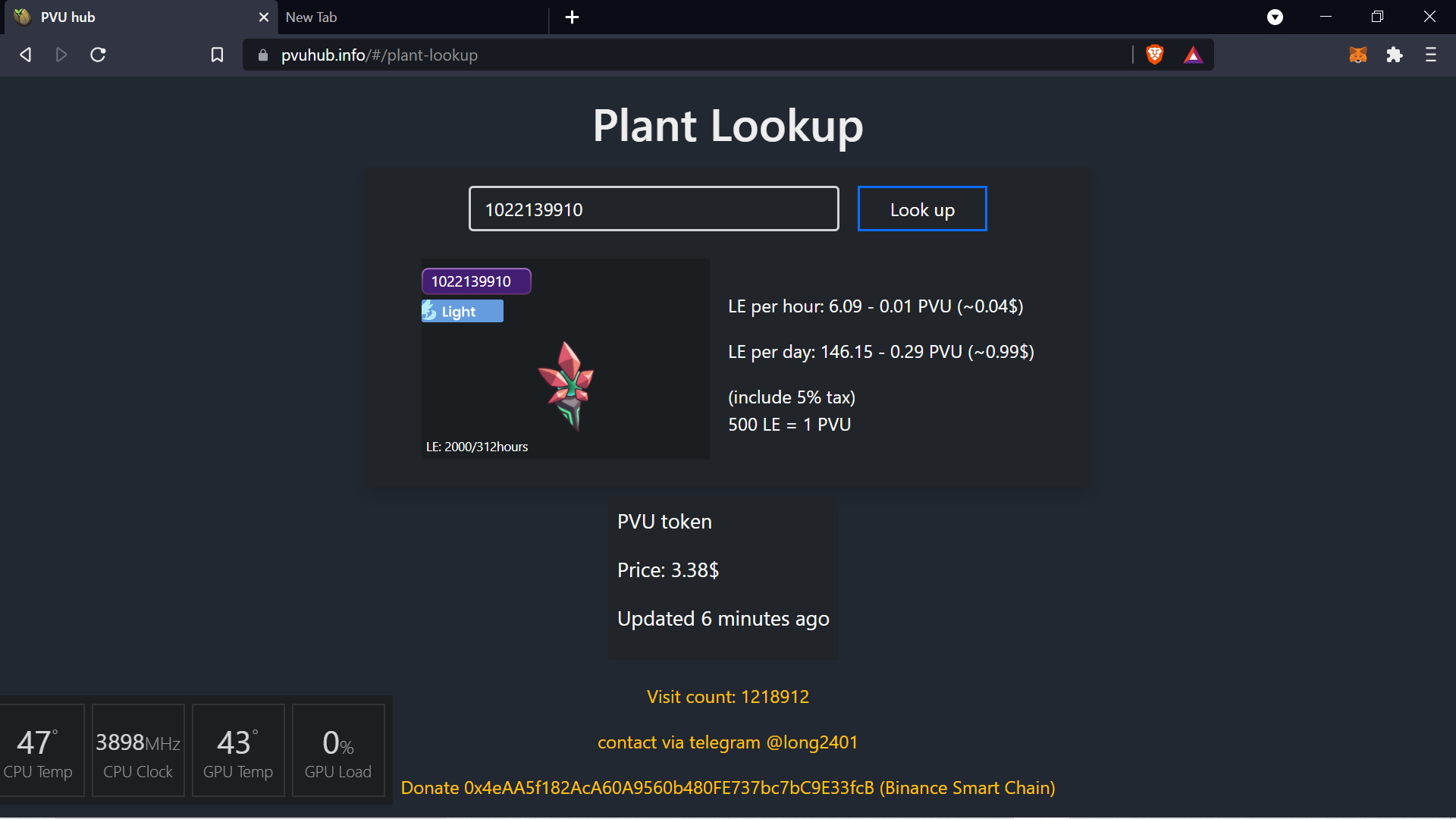Click the Donate Binance Smart Chain address
The width and height of the screenshot is (1456, 819).
click(x=728, y=788)
